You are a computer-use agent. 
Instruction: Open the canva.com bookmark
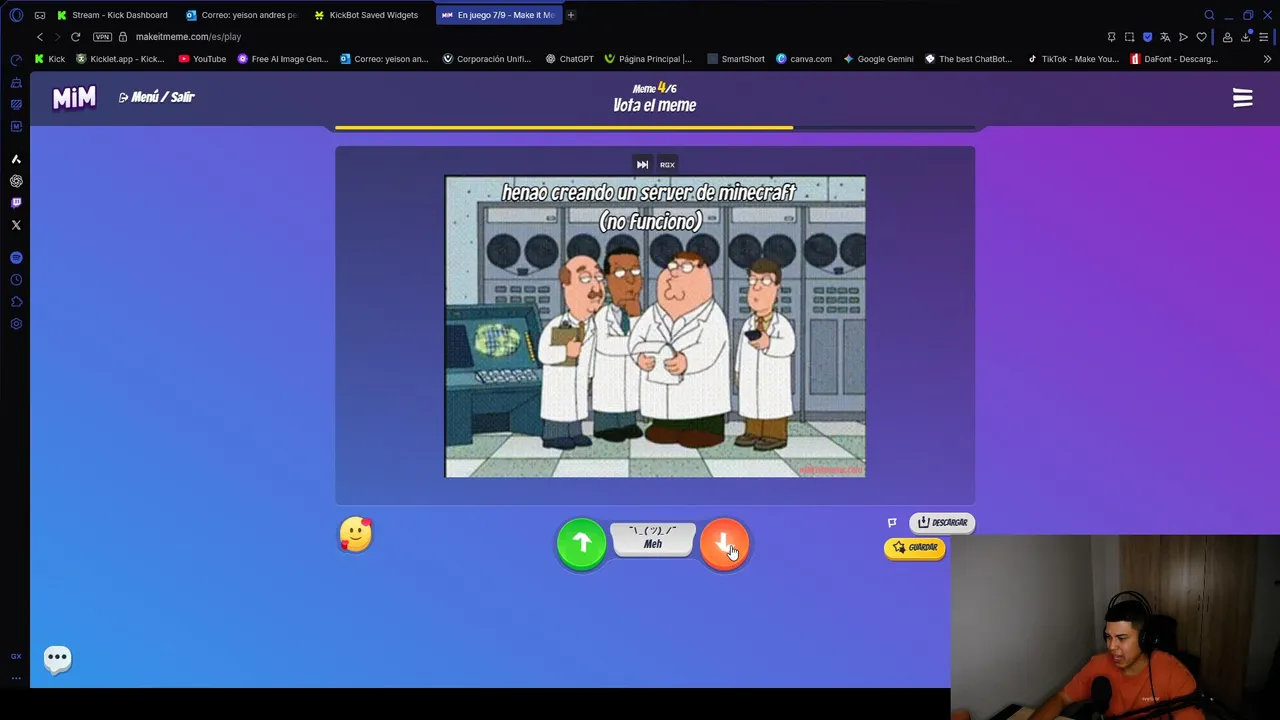tap(804, 59)
